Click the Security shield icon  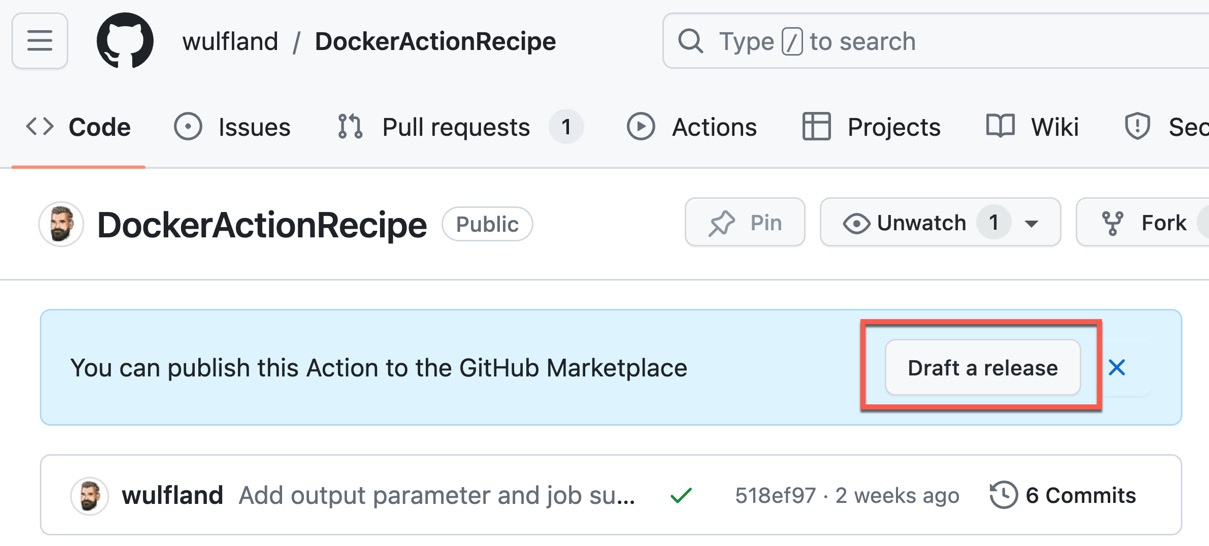(1137, 127)
